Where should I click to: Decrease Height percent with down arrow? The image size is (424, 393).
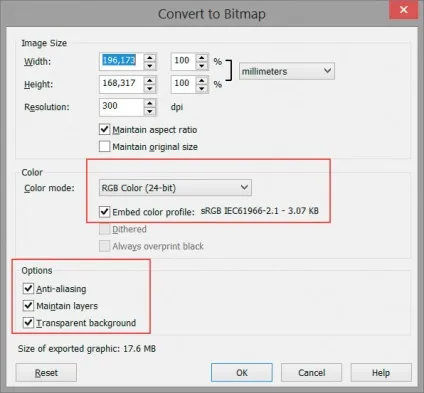pos(202,88)
